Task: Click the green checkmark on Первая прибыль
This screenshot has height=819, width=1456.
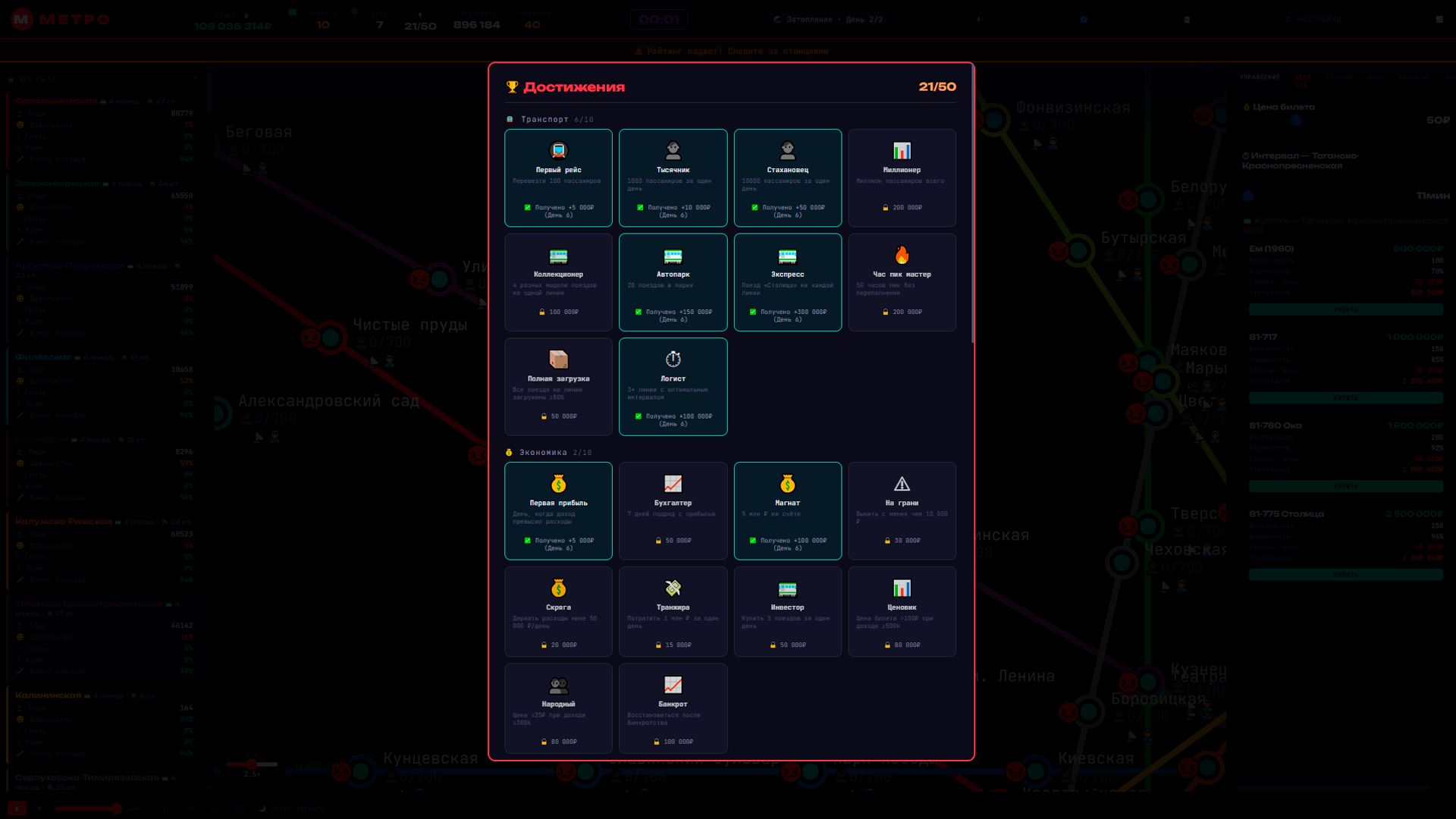Action: point(527,541)
